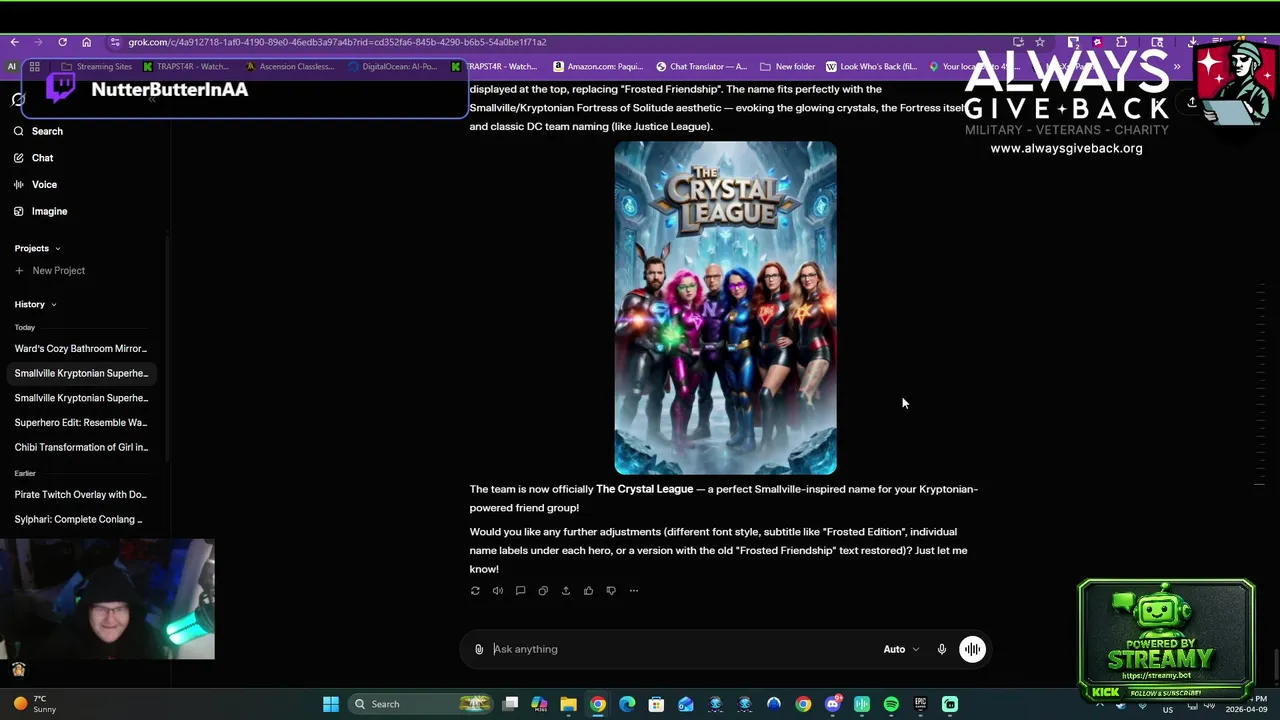The width and height of the screenshot is (1280, 720).
Task: Start dictation with the microphone icon
Action: (942, 649)
